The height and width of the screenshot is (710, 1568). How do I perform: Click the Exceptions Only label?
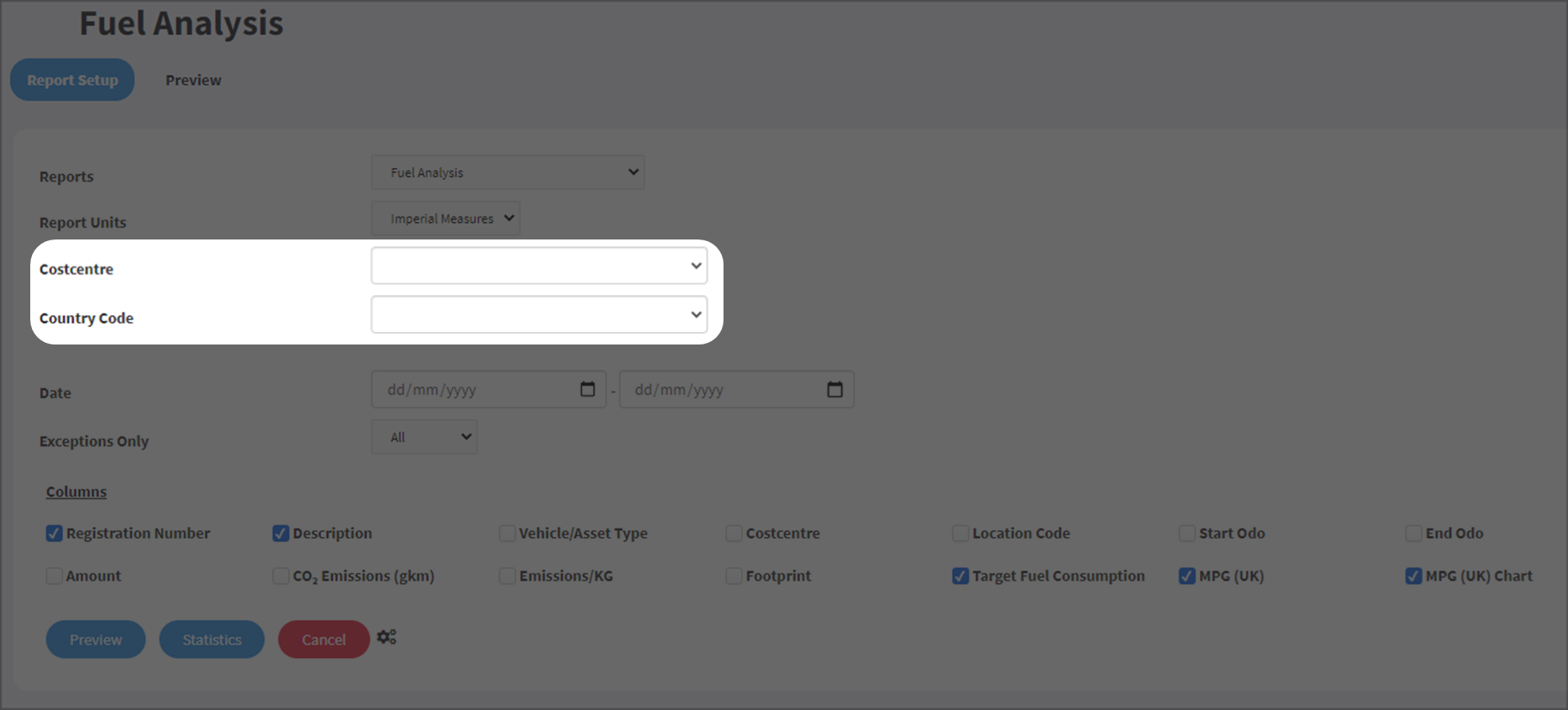(x=94, y=441)
